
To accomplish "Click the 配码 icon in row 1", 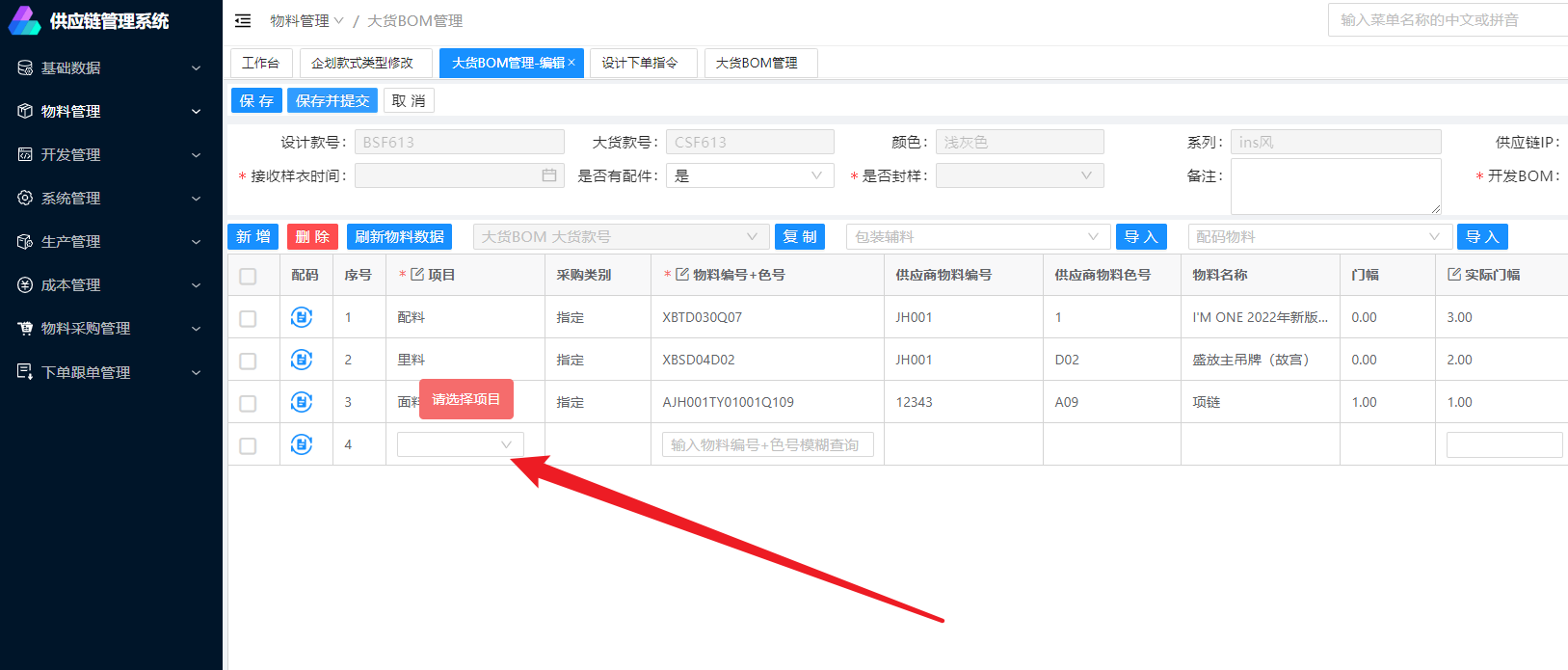I will [302, 317].
